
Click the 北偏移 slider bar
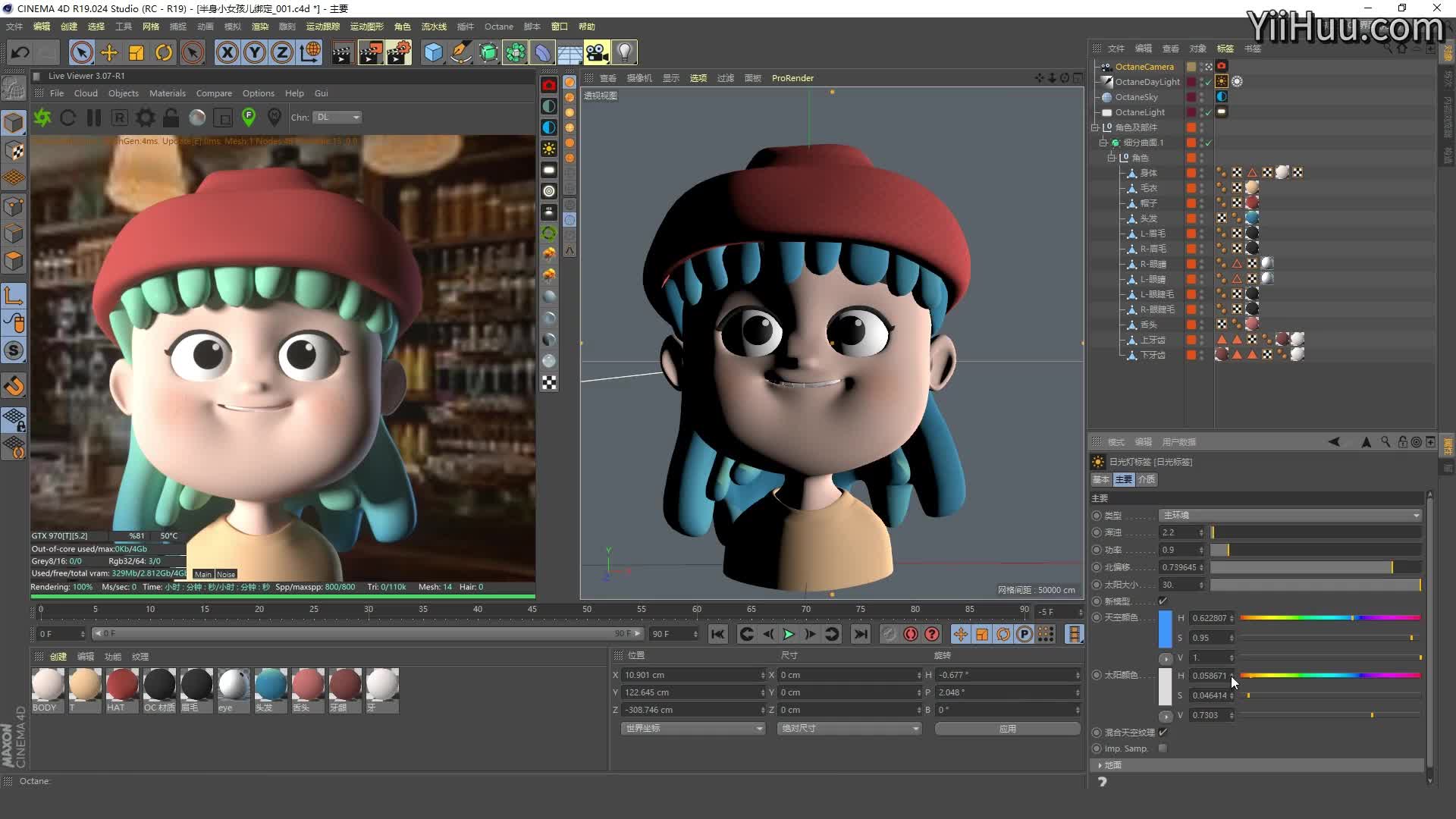1316,568
